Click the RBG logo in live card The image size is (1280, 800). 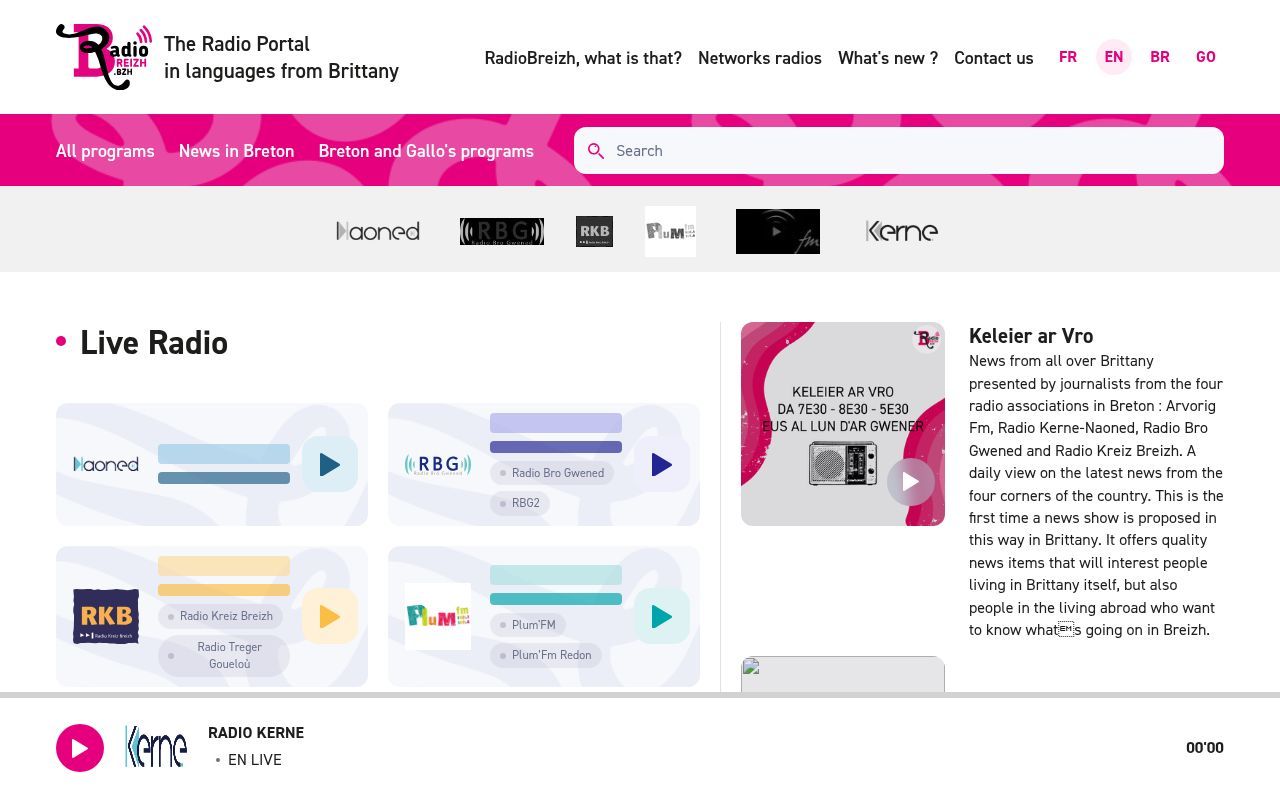(438, 464)
